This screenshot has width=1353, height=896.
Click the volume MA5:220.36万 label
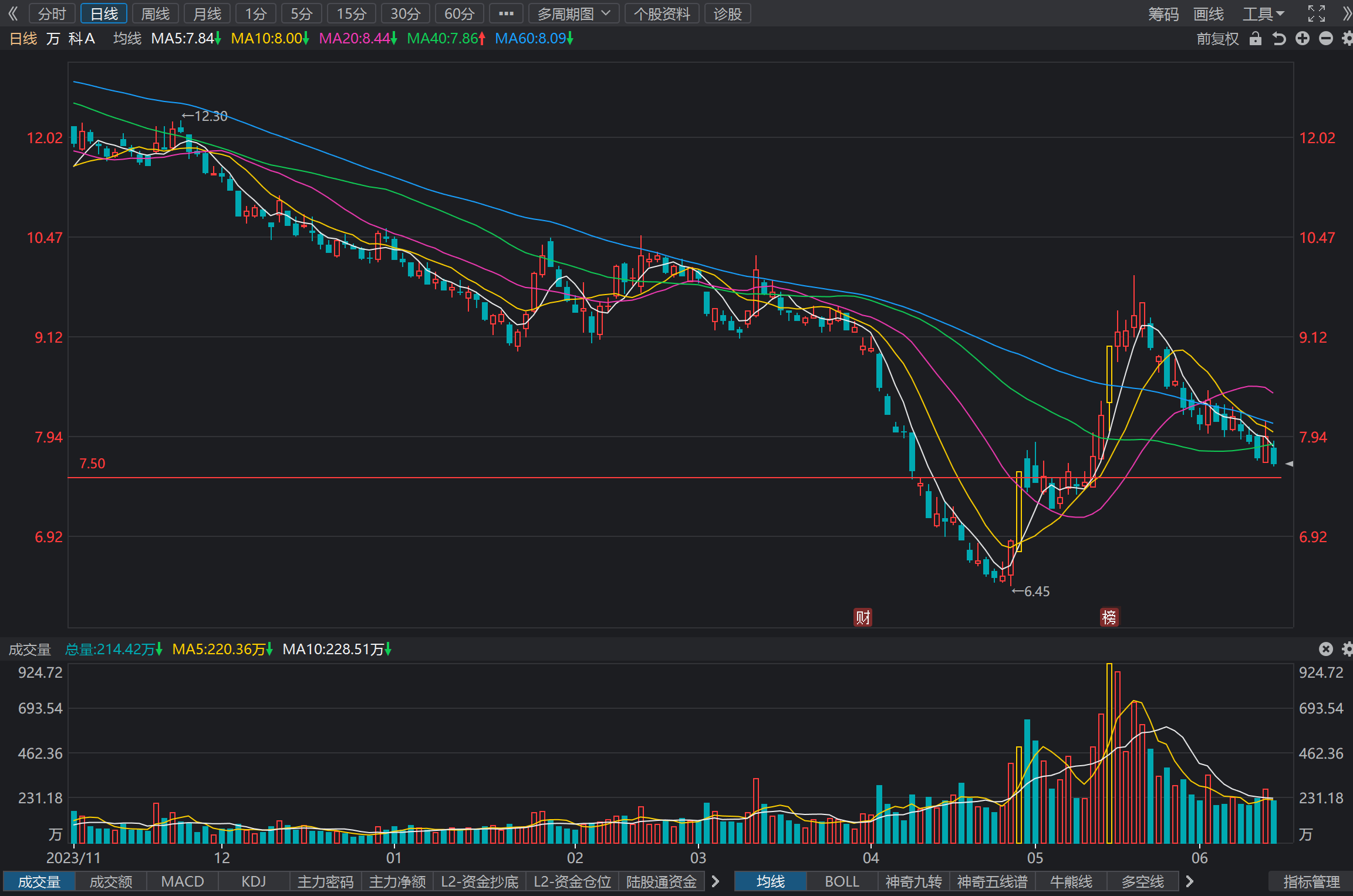222,649
